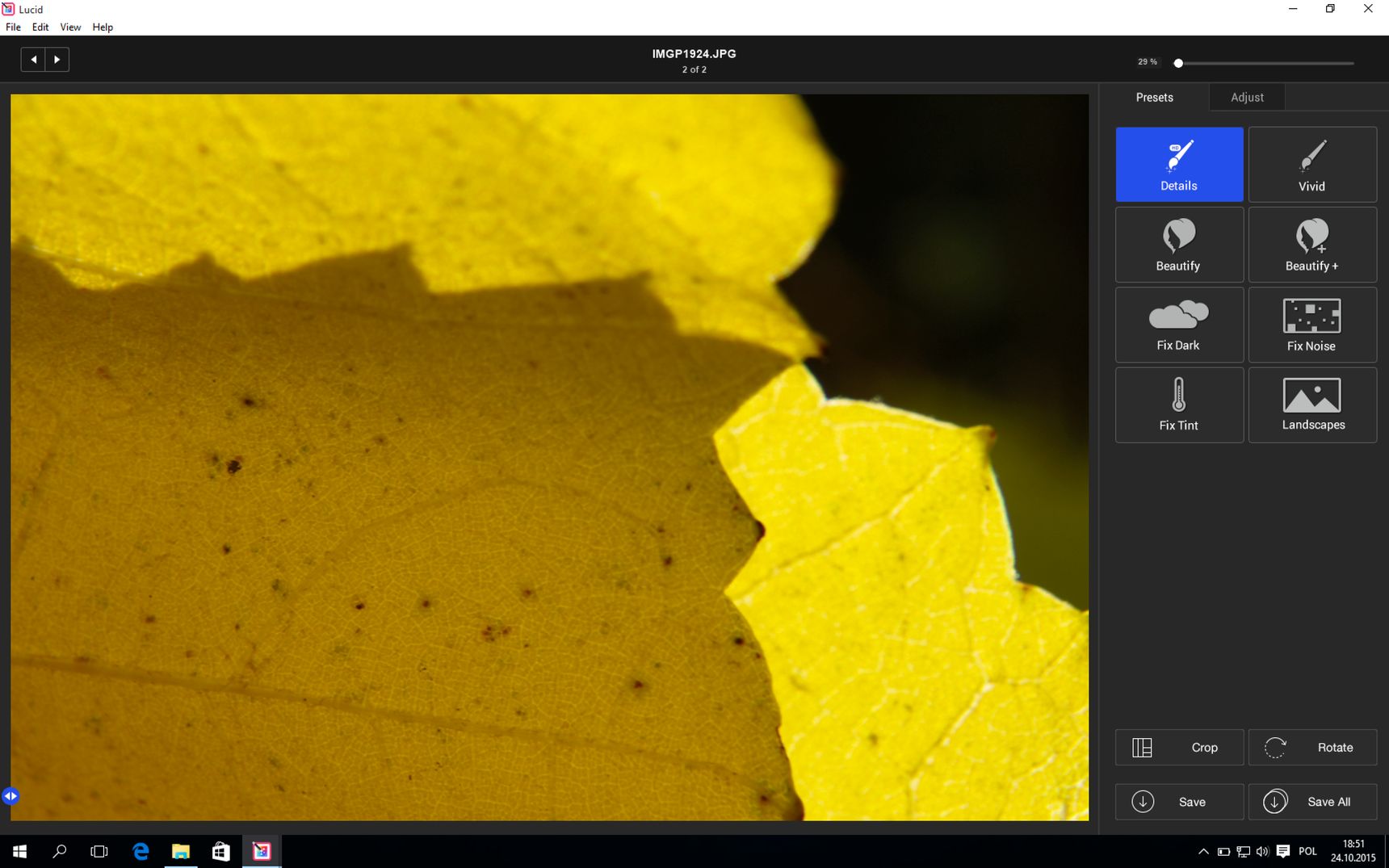The width and height of the screenshot is (1389, 868).
Task: Open taskbar search
Action: pos(59,851)
